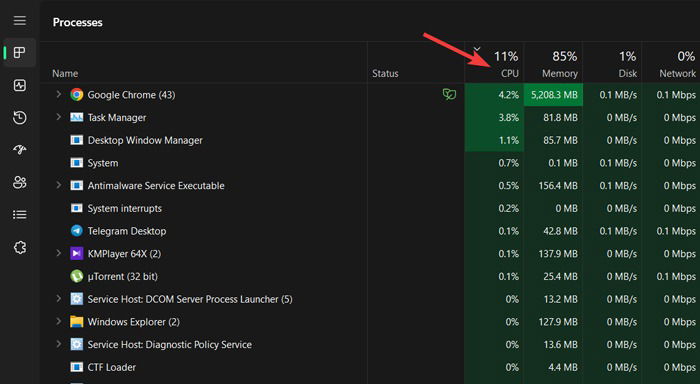Expand the Task Manager process row

[x=58, y=117]
